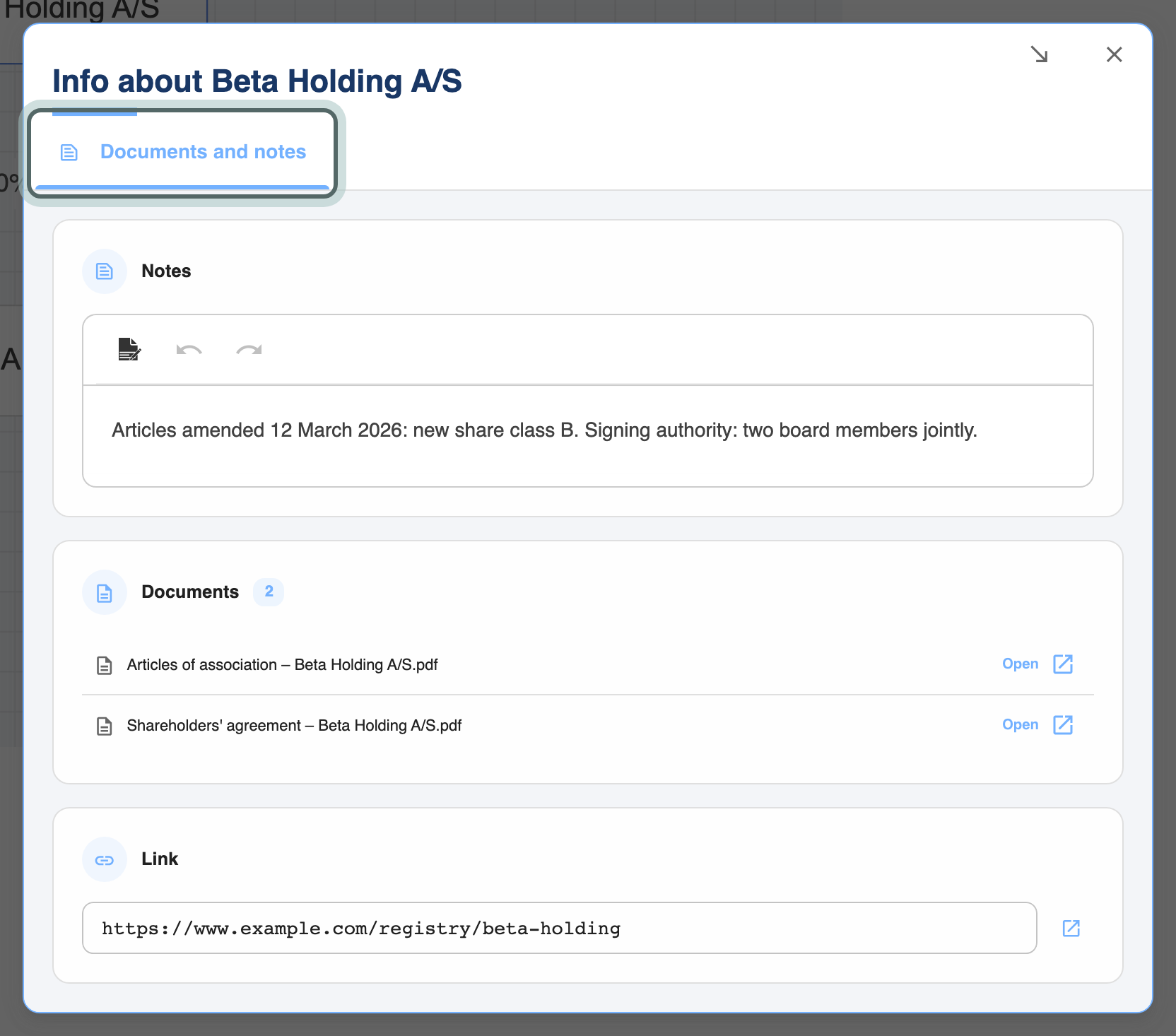The image size is (1176, 1036).
Task: Click the Notes section header icon
Action: pos(105,271)
